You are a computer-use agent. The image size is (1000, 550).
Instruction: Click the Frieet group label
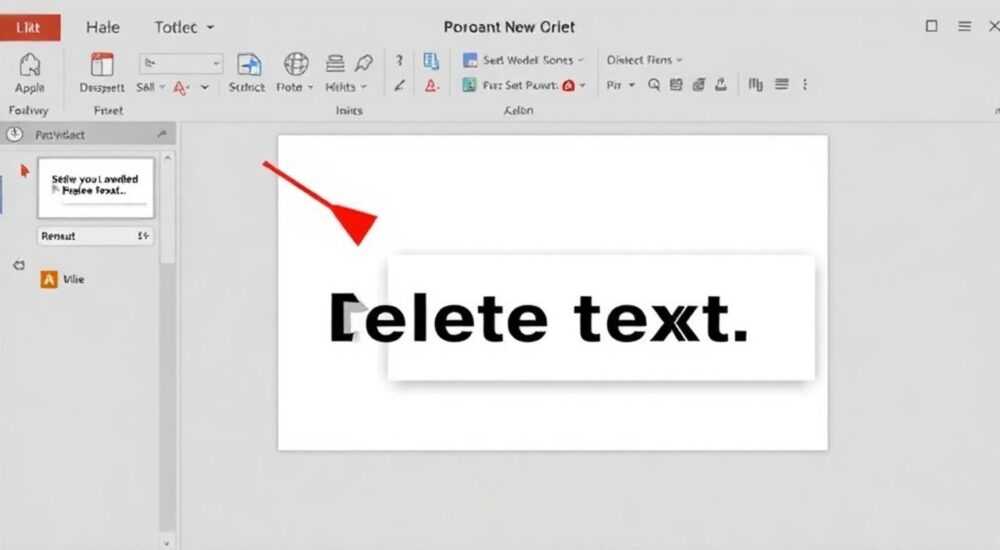[108, 110]
